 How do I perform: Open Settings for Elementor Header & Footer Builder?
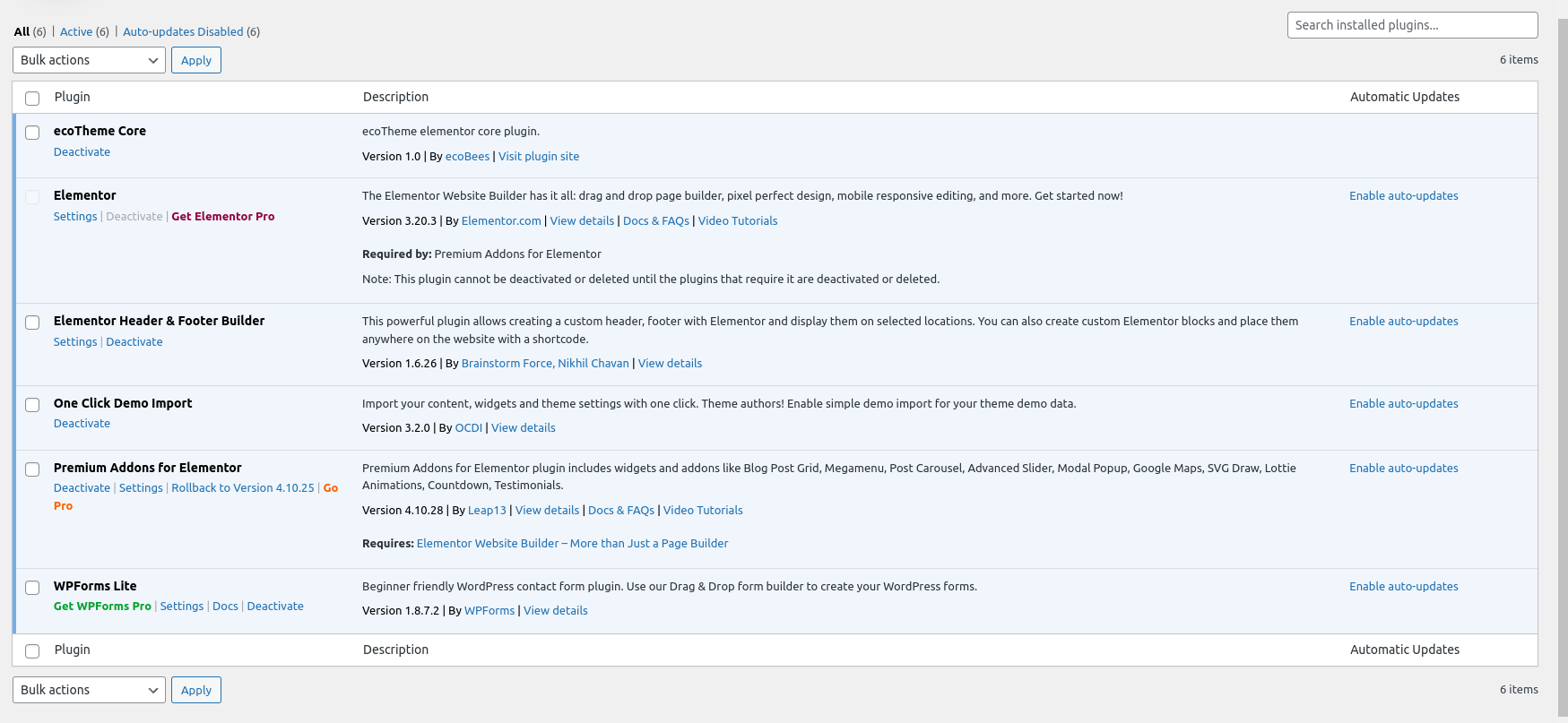[x=75, y=342]
